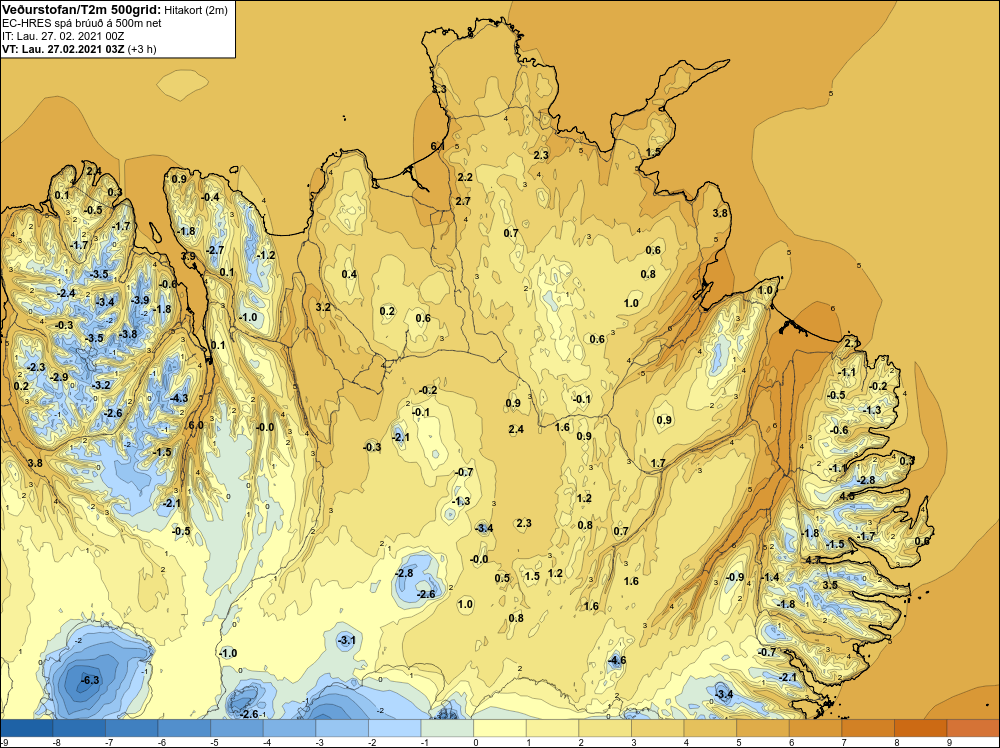The image size is (1000, 748).
Task: Click the title 'Veðurstofan/T2m 500grid:' in the header
Action: coord(79,9)
